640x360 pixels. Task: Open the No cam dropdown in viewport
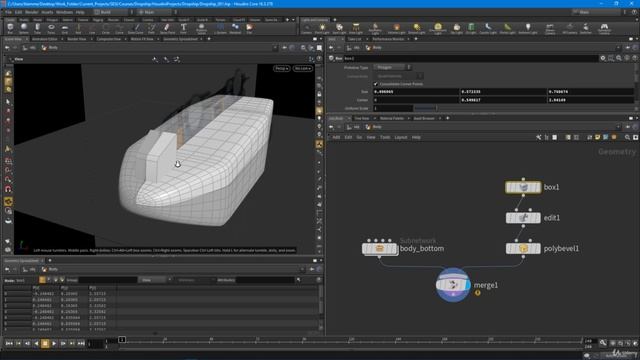click(x=302, y=69)
